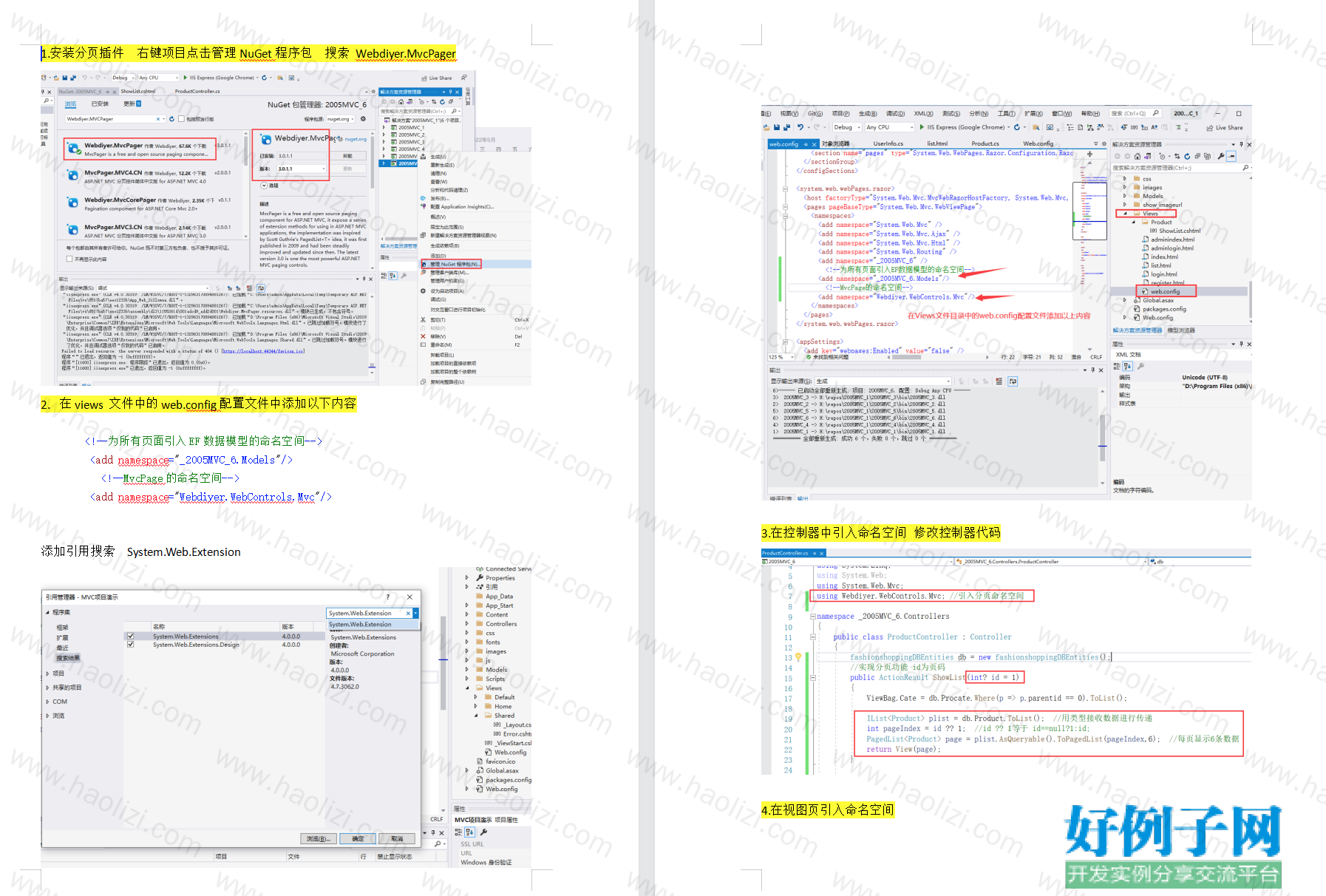Click the refresh icon beside the NuGet search box
Image resolution: width=1326 pixels, height=896 pixels.
[171, 118]
